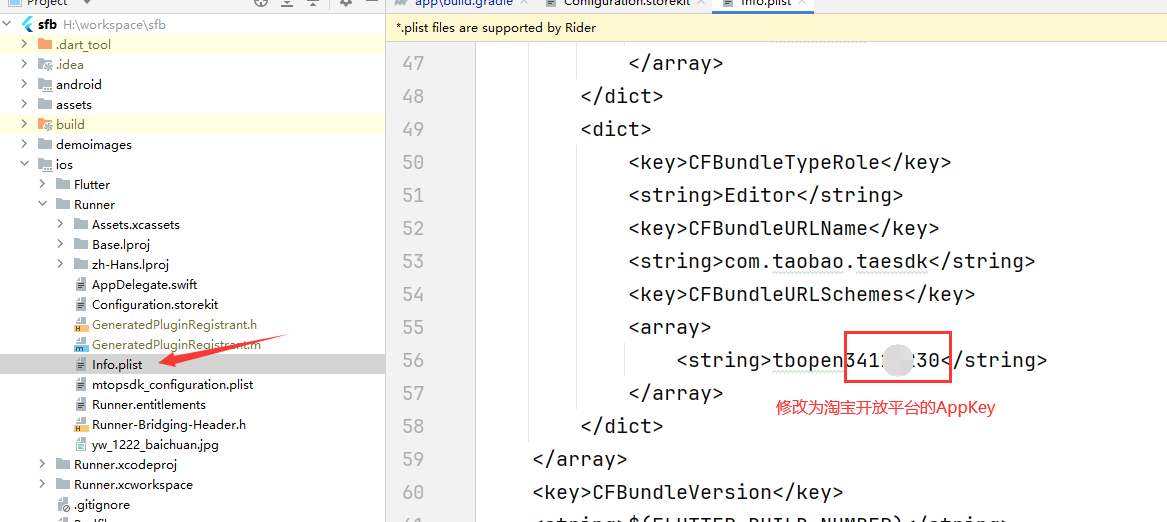The width and height of the screenshot is (1167, 522).
Task: Select mtopsdk_configuration.plist file
Action: coord(172,385)
